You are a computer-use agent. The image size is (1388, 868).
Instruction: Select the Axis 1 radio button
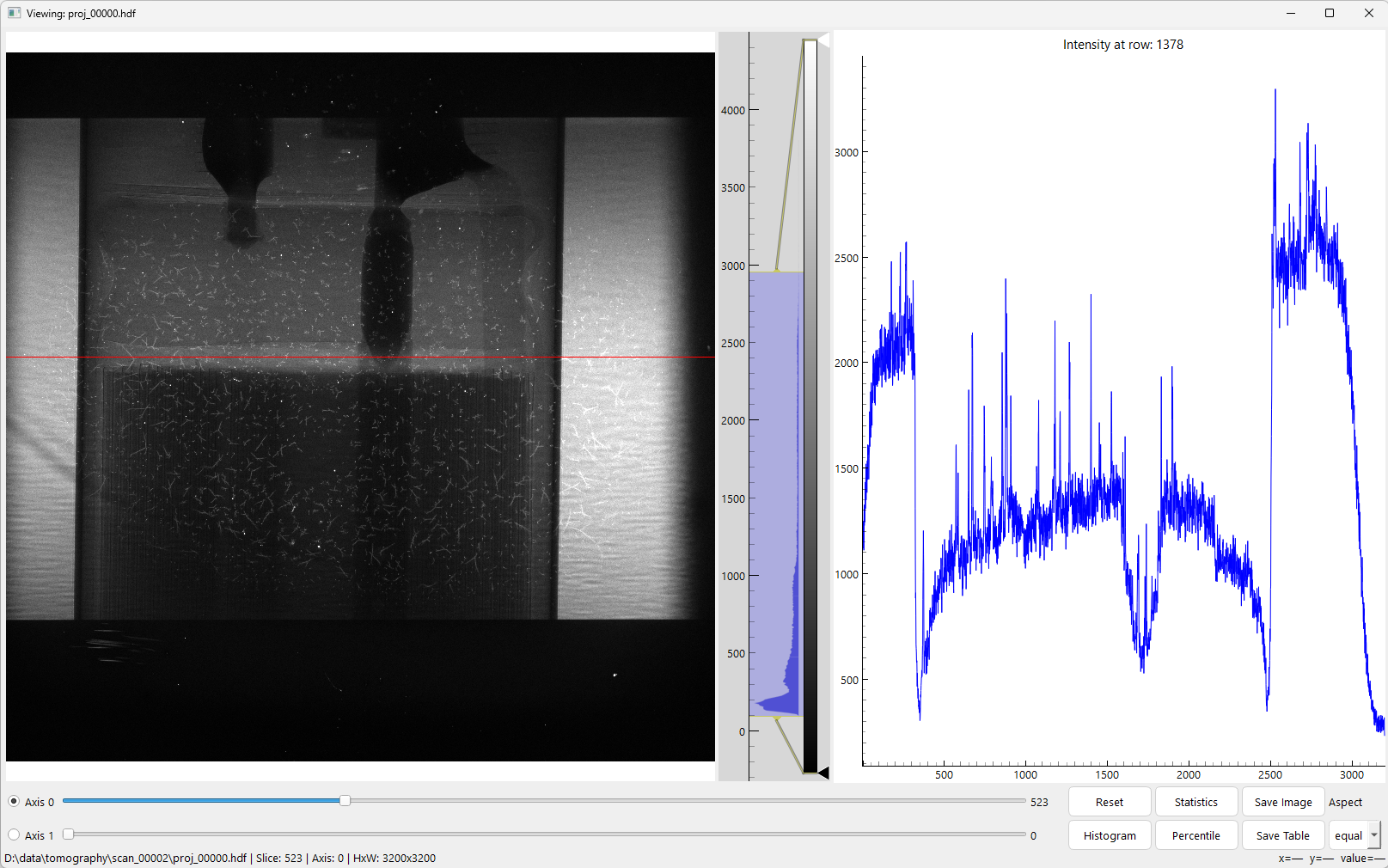point(14,834)
